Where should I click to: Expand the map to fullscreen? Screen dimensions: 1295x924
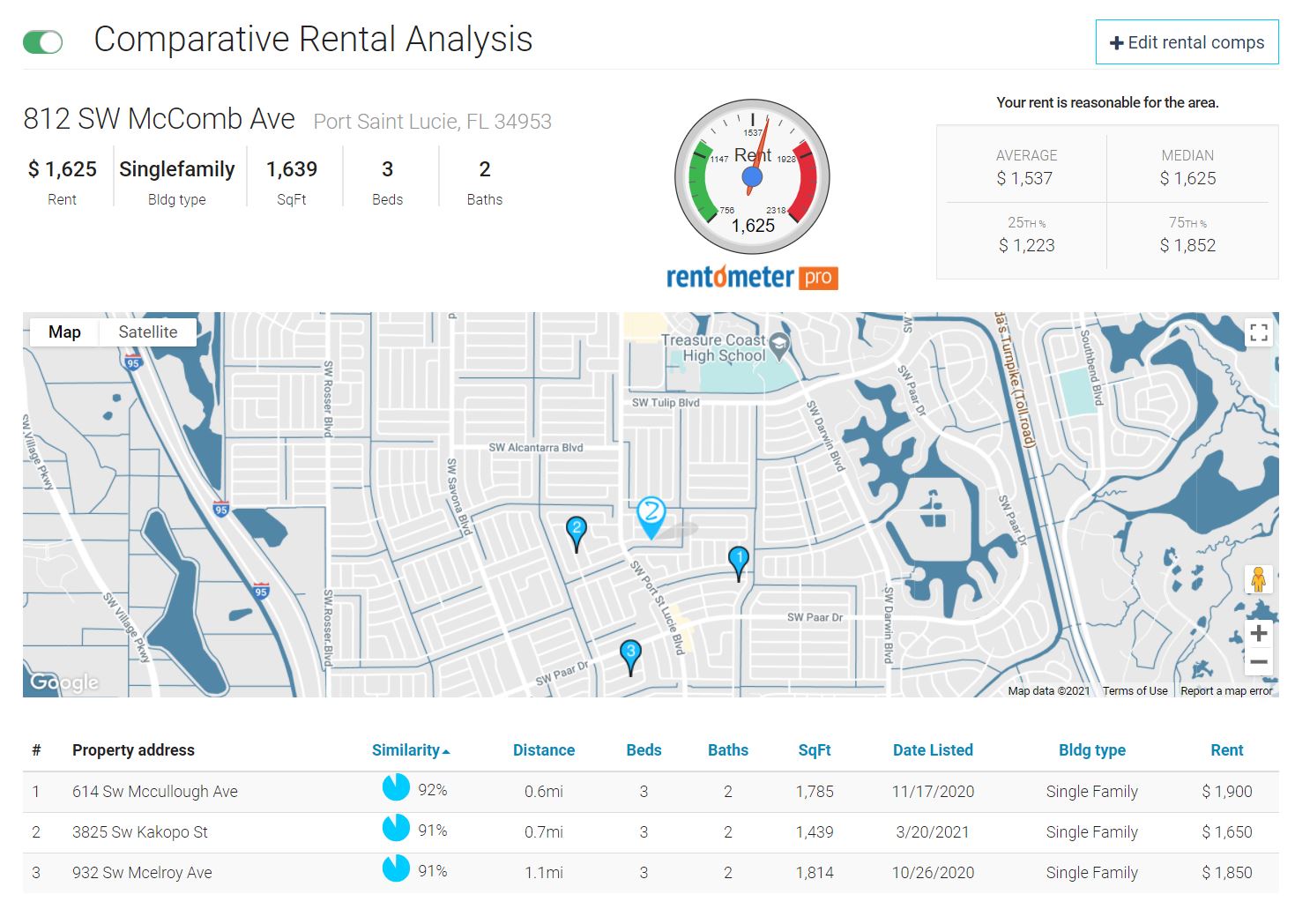click(1259, 332)
